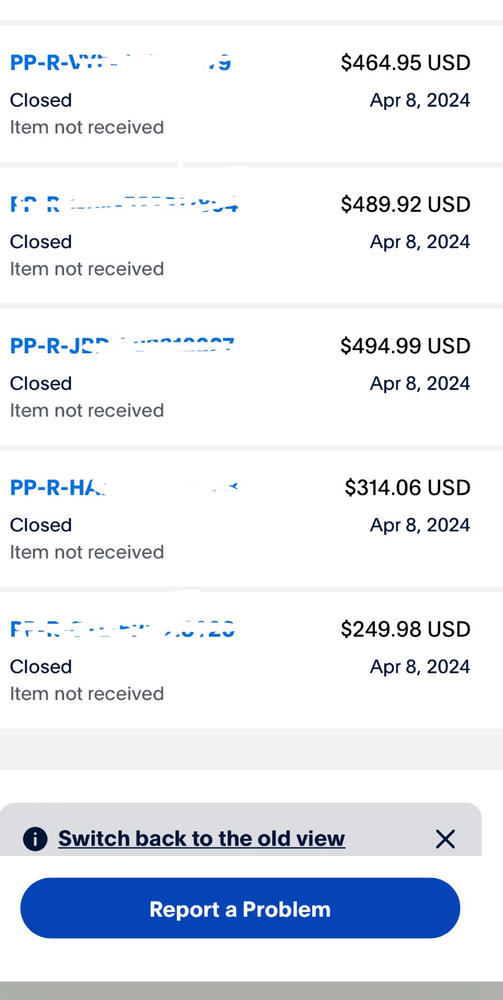The image size is (503, 1000).
Task: Open the case ID link for $489.92
Action: click(124, 204)
